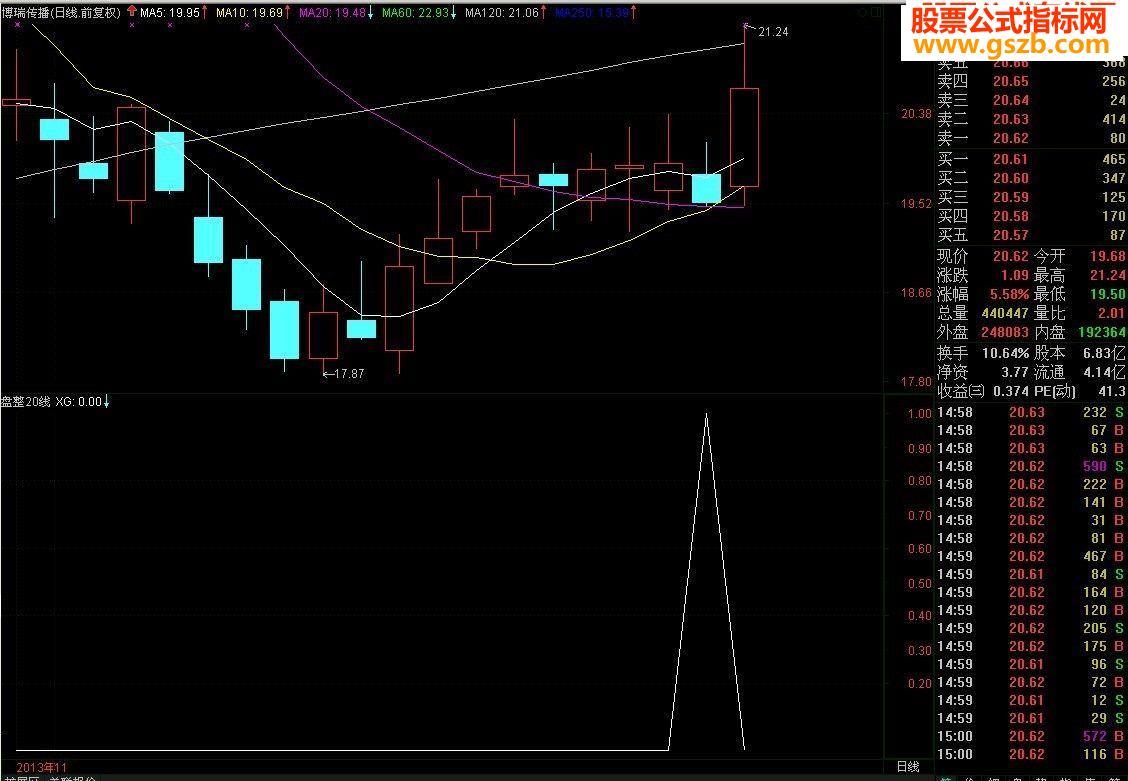Select the 15:00 tick with 116 B
This screenshot has height=781, width=1128.
1031,754
